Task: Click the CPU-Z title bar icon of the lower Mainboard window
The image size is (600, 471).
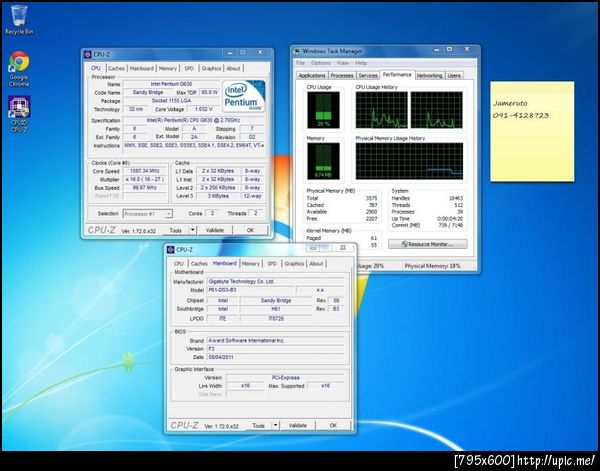Action: tap(171, 249)
